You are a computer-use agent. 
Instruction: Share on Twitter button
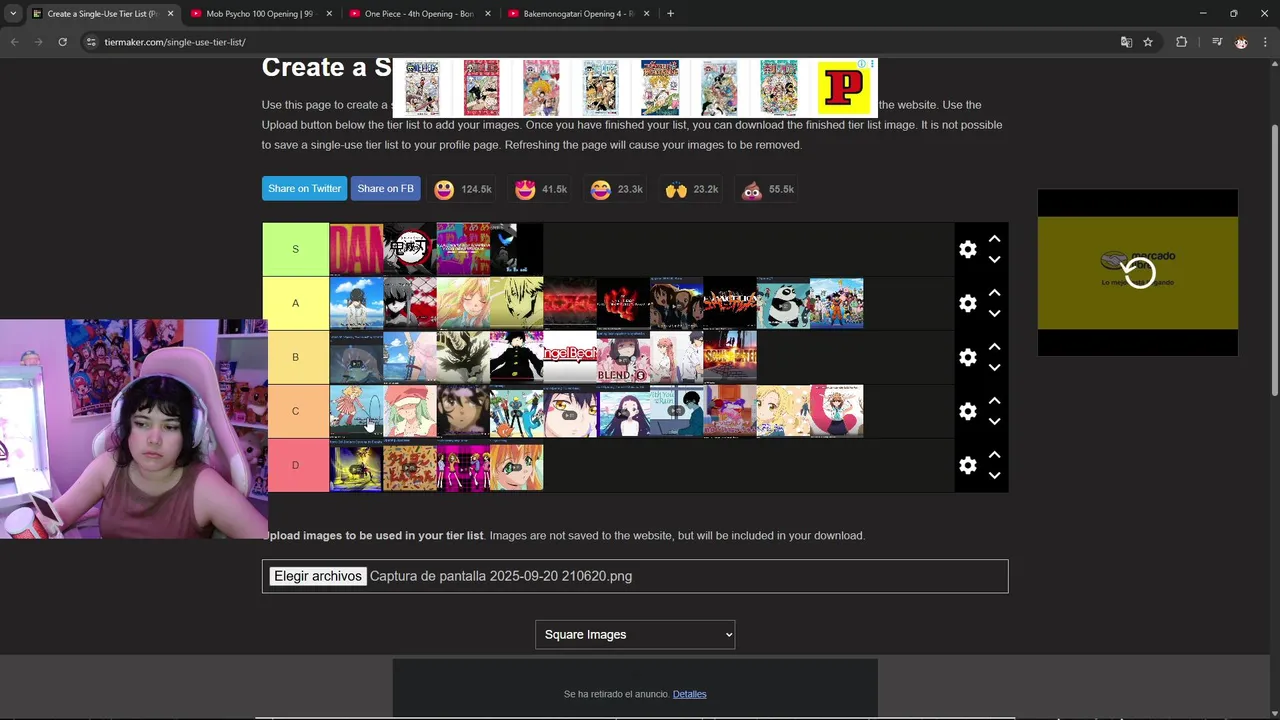[x=304, y=189]
